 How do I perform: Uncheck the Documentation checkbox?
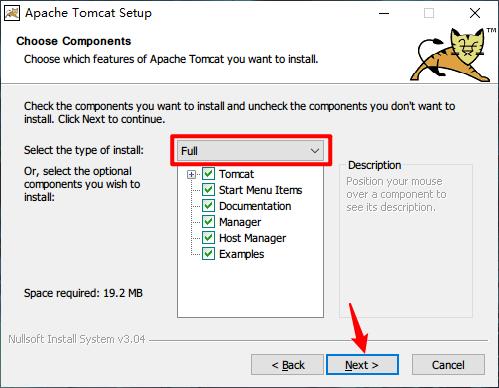[x=209, y=206]
